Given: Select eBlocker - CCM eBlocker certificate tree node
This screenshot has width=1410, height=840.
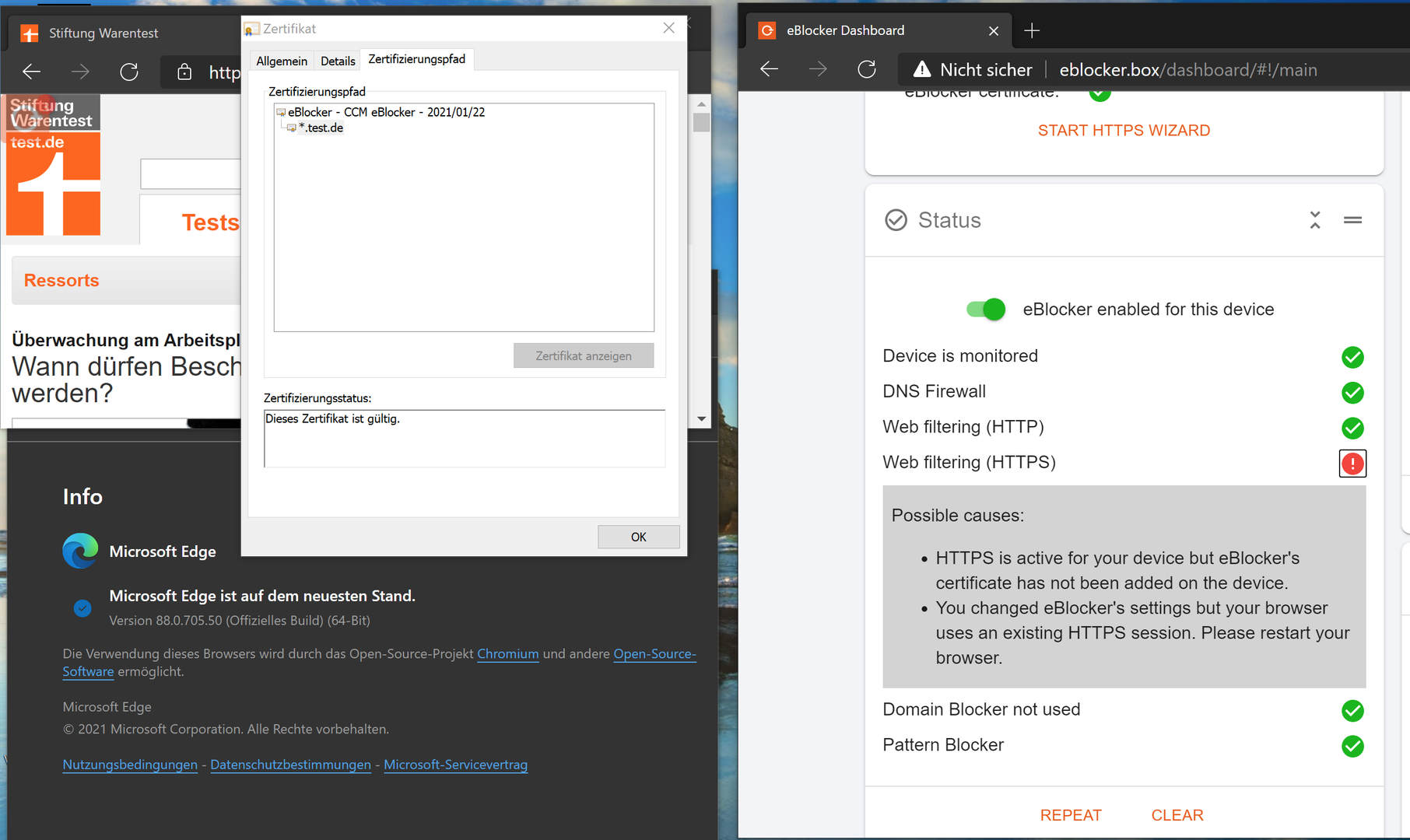Looking at the screenshot, I should pyautogui.click(x=386, y=112).
